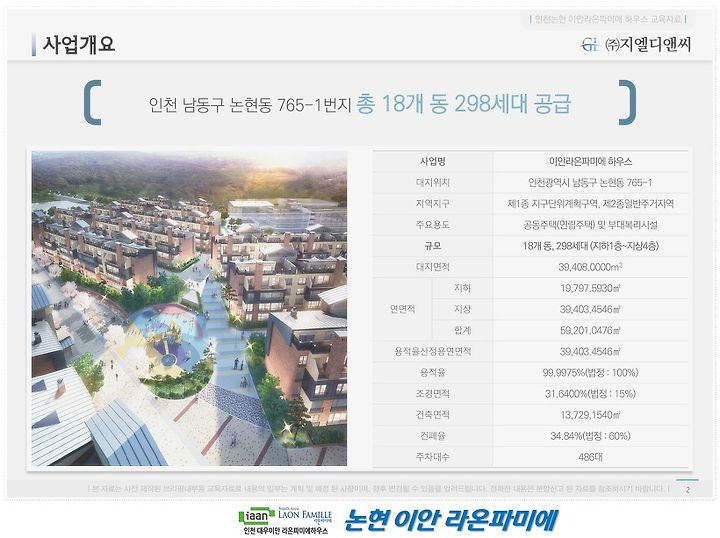720x538 pixels.
Task: Select the 주차대수 row label
Action: [433, 457]
